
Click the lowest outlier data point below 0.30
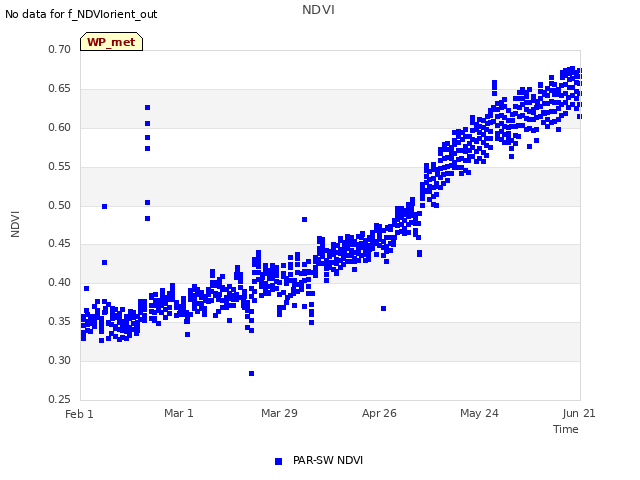(251, 373)
